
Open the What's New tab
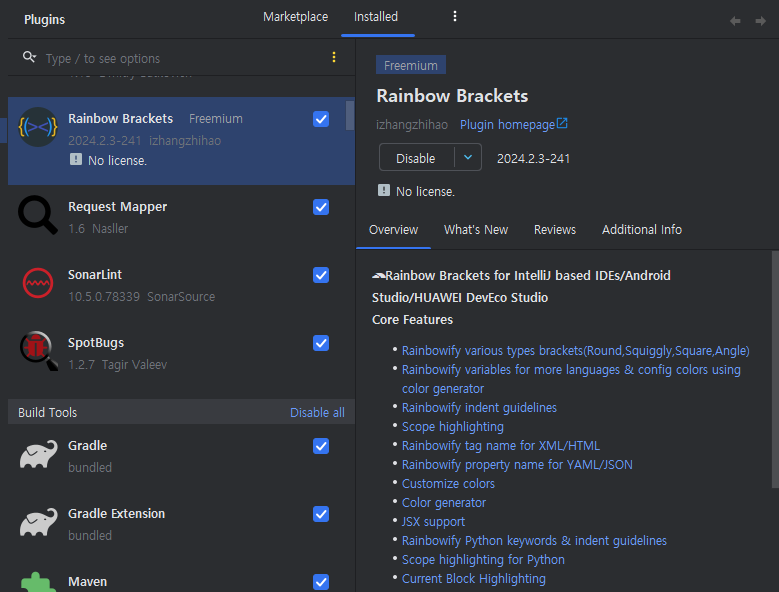click(475, 229)
